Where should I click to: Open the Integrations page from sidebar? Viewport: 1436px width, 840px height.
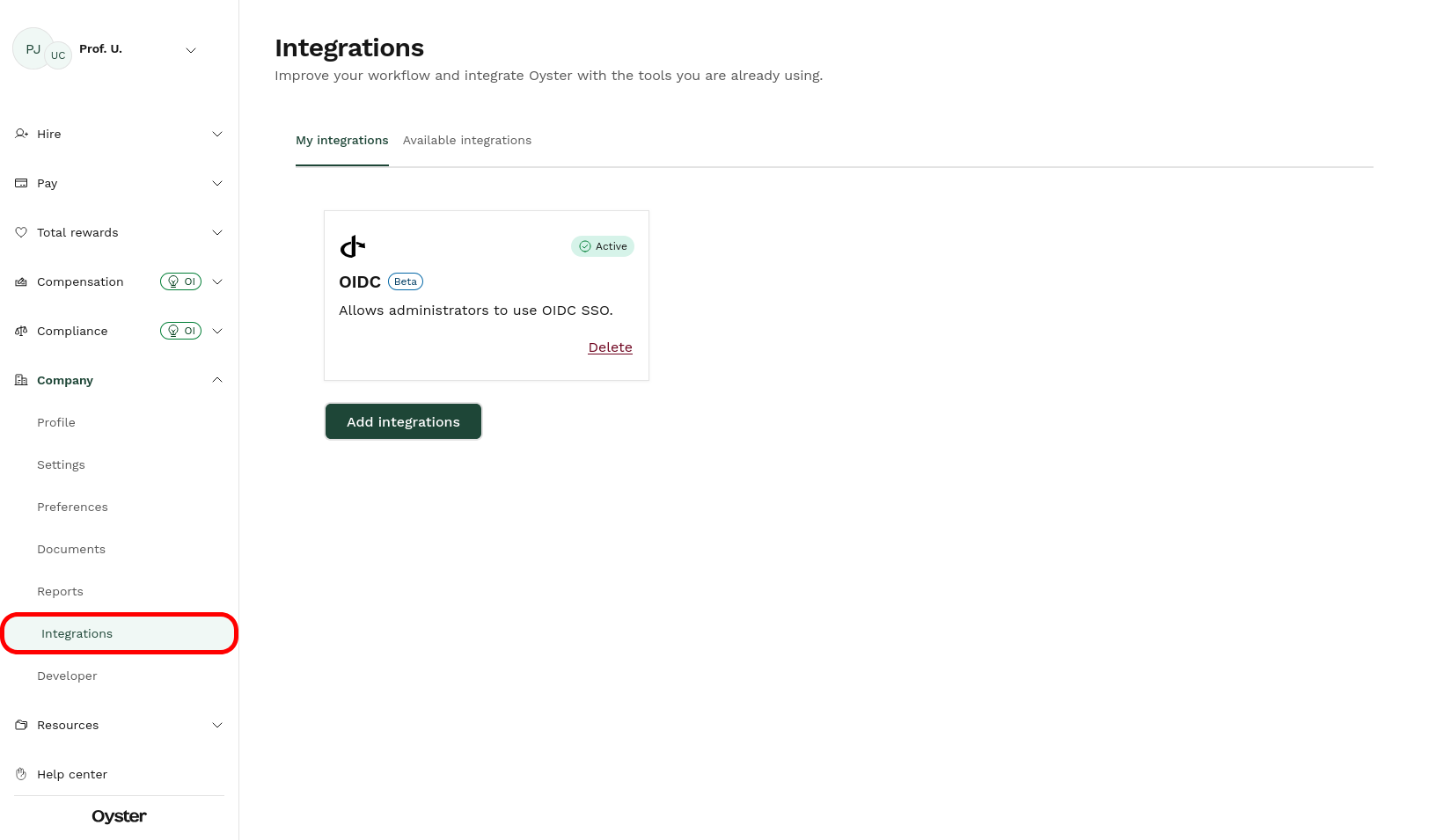(x=76, y=633)
